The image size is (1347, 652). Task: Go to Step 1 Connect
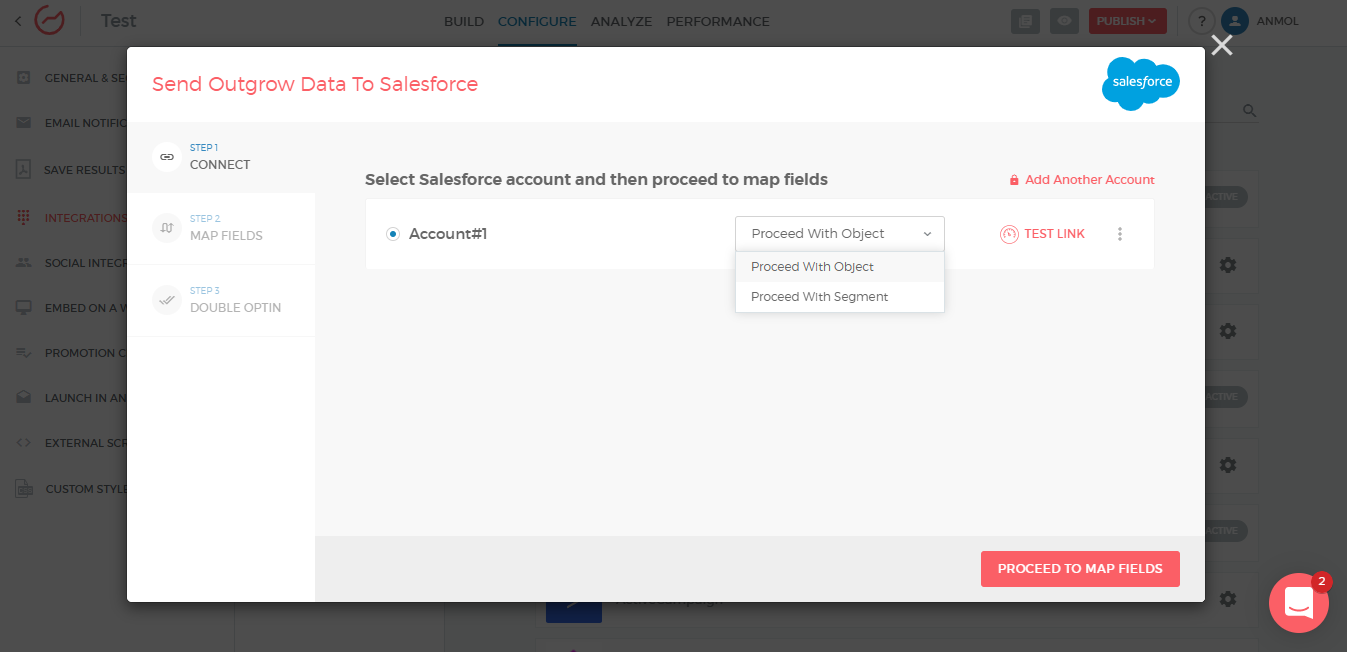221,157
